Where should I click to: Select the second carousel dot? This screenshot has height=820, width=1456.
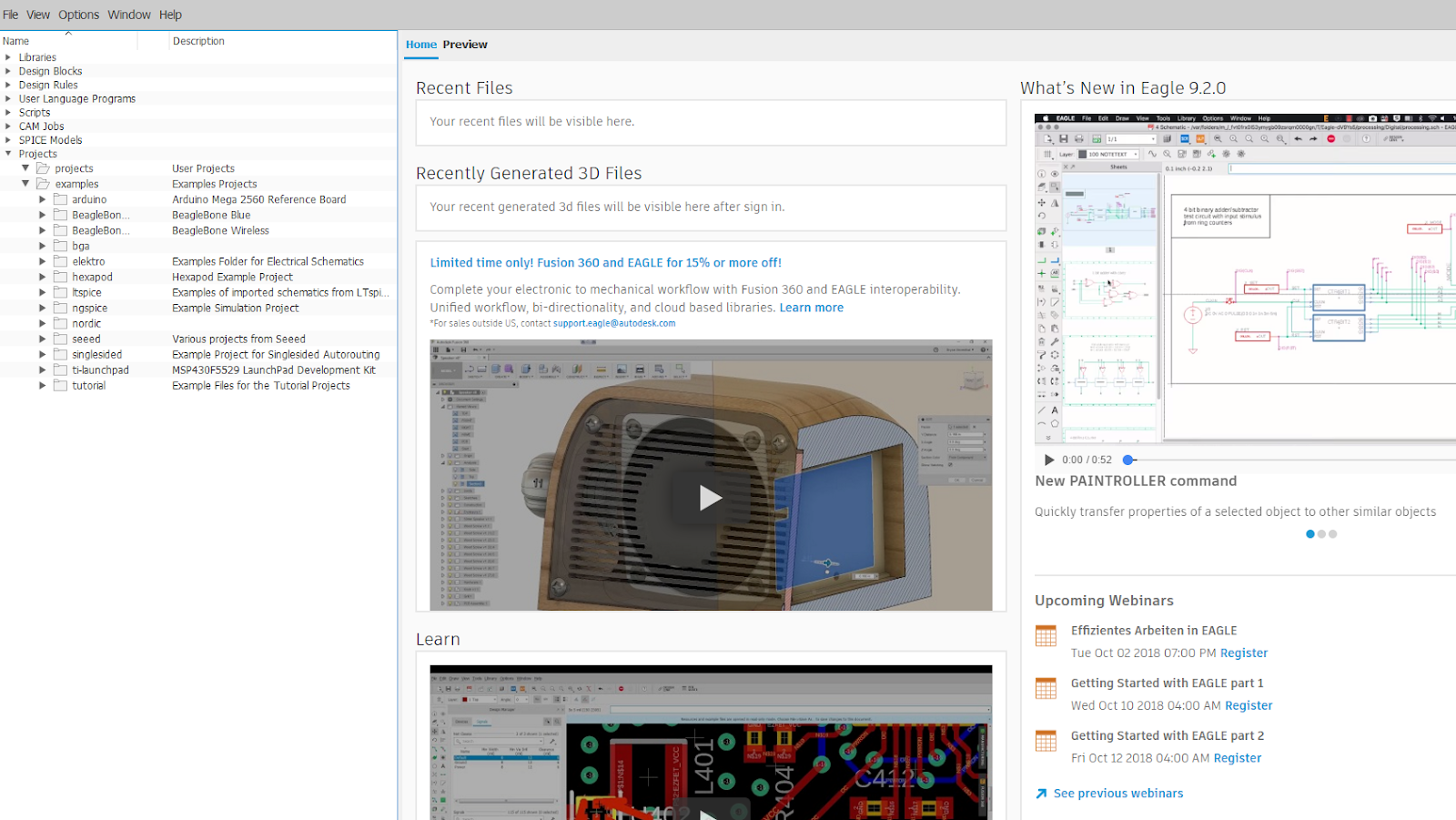(x=1321, y=534)
